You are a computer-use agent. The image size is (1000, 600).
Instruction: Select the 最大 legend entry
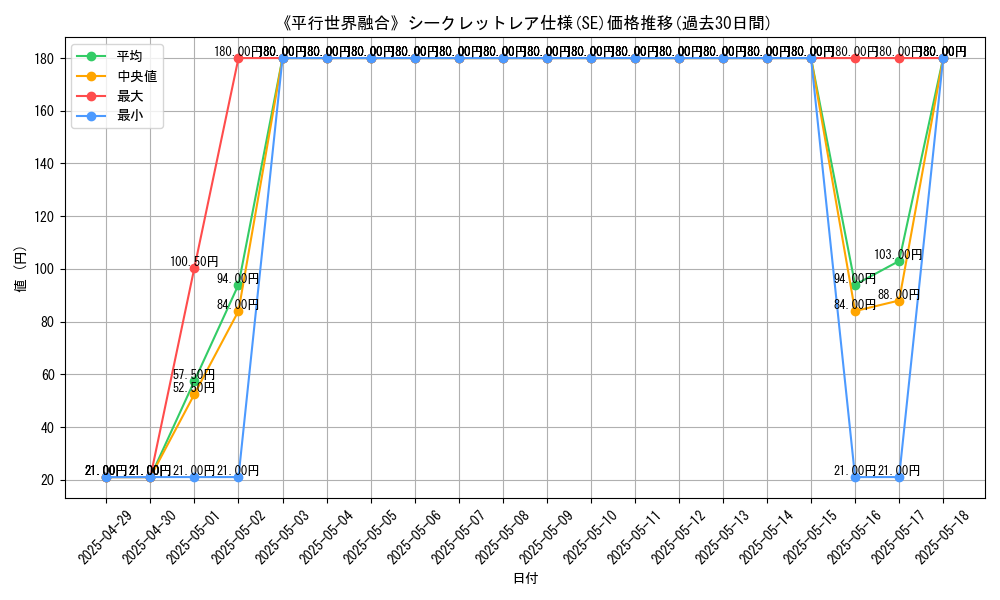point(117,96)
